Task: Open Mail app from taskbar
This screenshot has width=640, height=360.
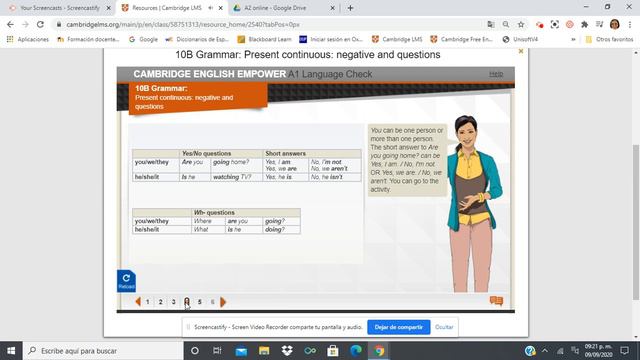Action: tap(241, 351)
